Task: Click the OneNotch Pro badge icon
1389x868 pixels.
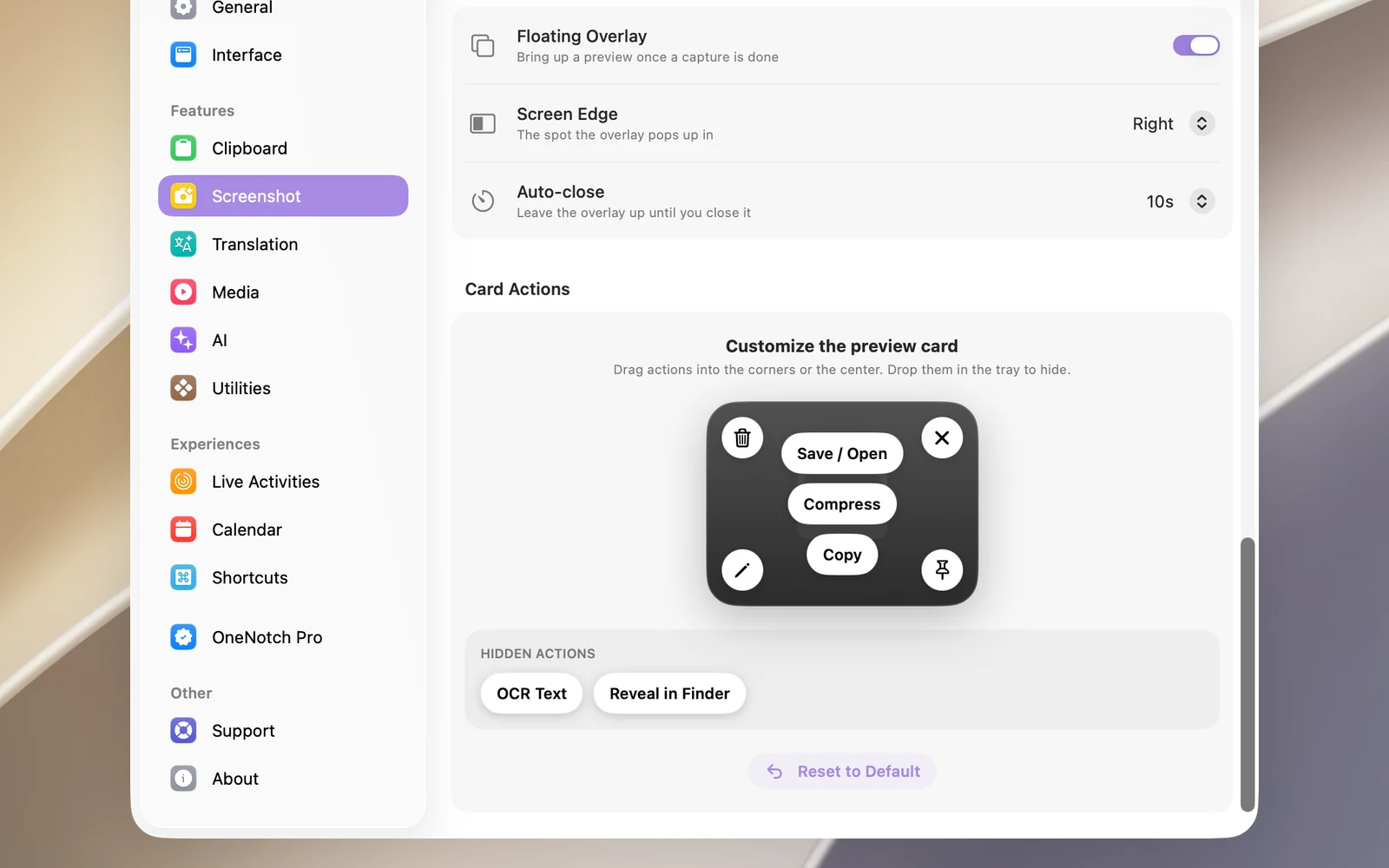Action: (183, 637)
